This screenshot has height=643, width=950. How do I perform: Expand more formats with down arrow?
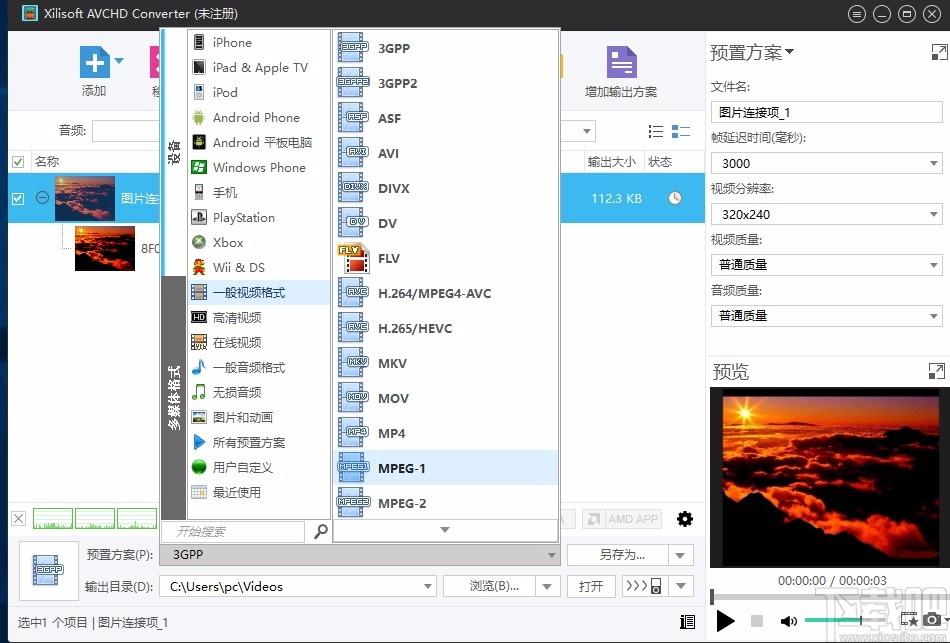click(445, 530)
